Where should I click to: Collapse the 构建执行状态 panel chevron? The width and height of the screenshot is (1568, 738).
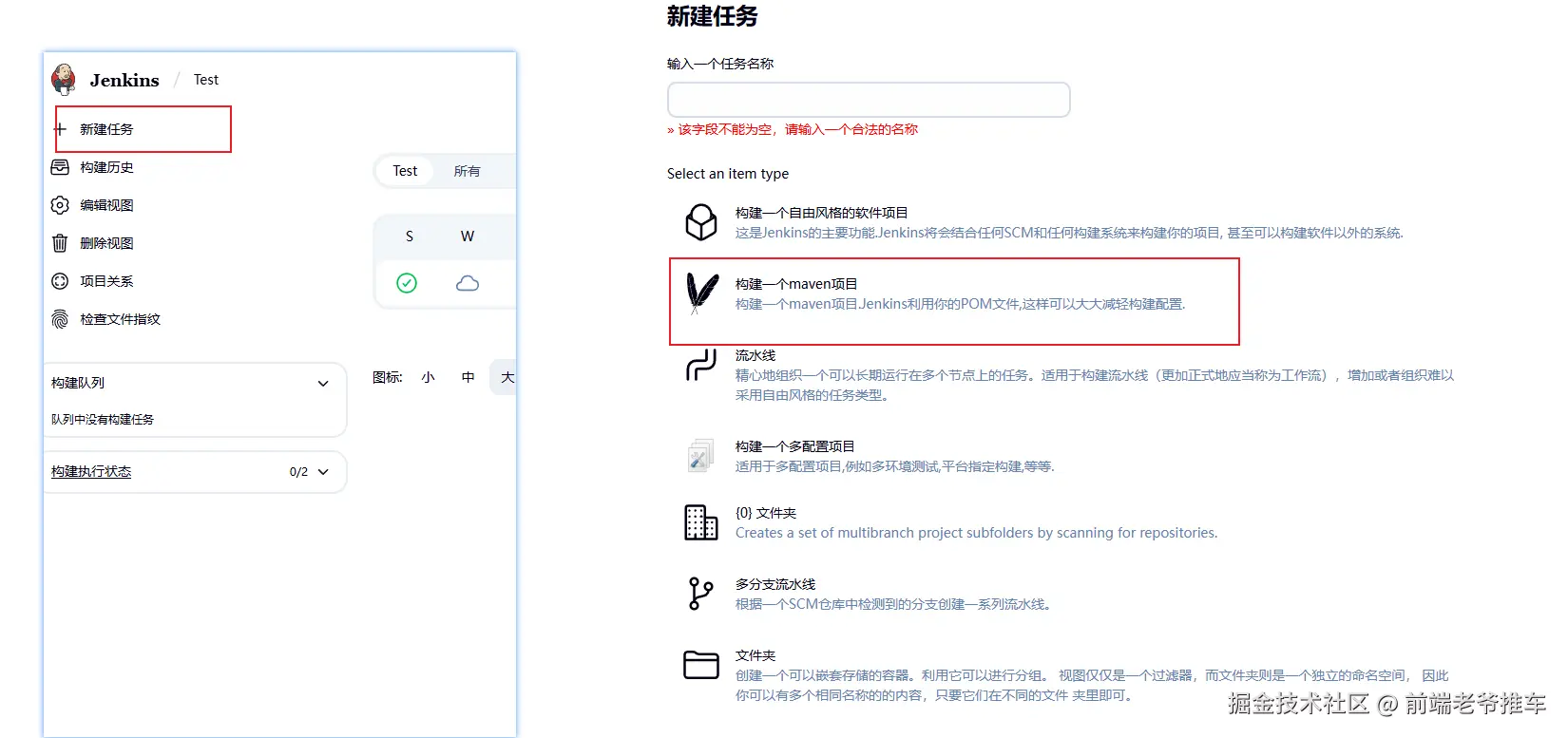[323, 472]
